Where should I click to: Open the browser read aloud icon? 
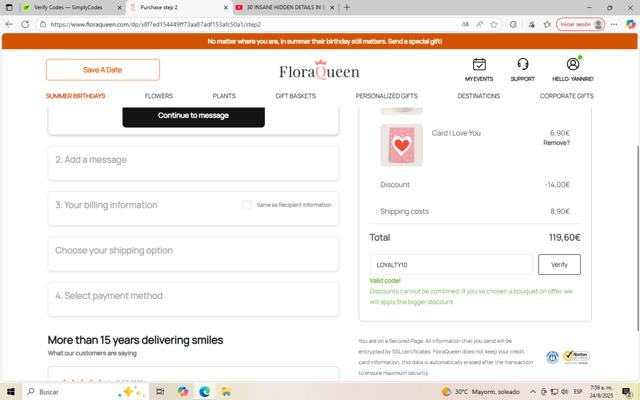click(x=480, y=24)
